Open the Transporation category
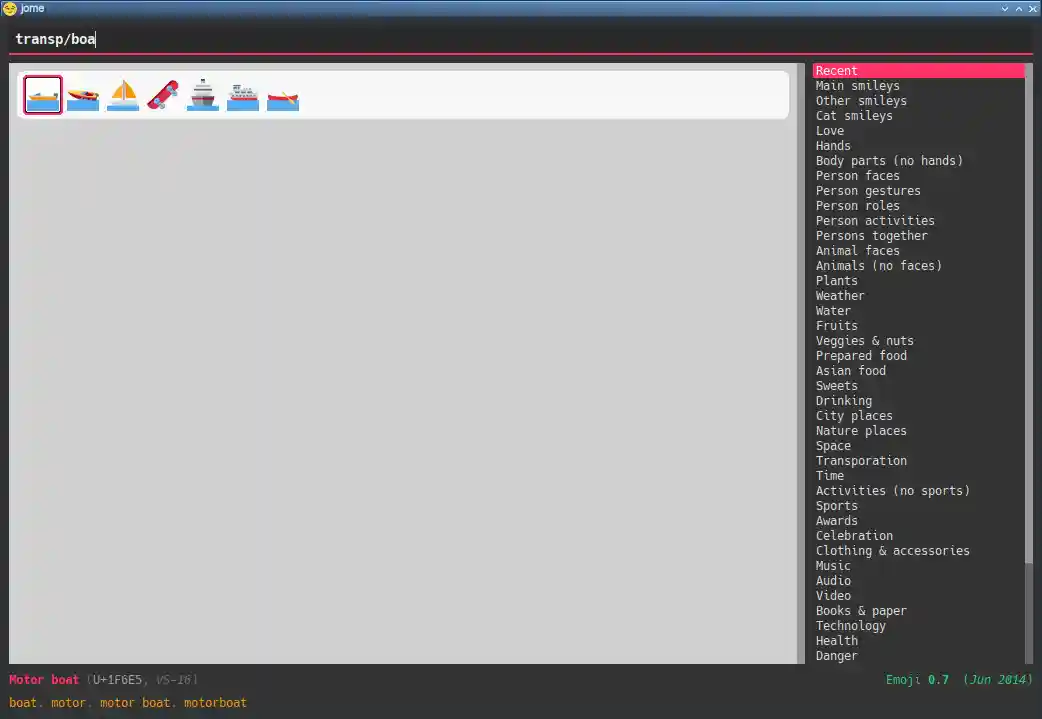The image size is (1042, 719). pos(861,461)
